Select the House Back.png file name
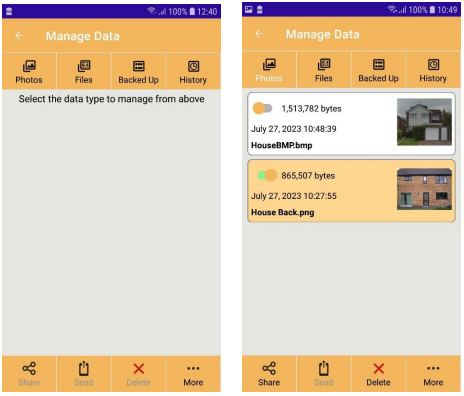Image resolution: width=464 pixels, height=396 pixels. click(x=283, y=212)
